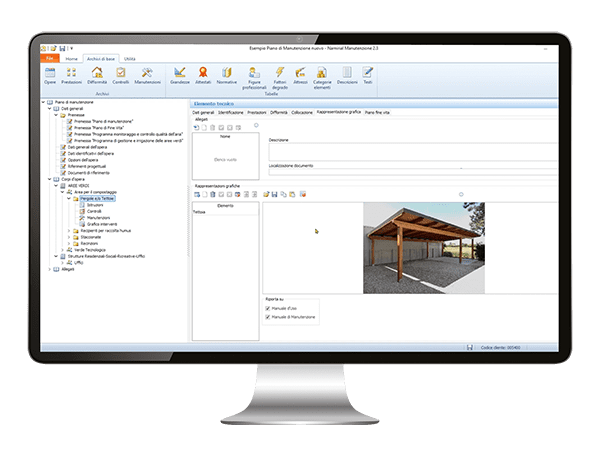Image resolution: width=600 pixels, height=450 pixels.
Task: Switch to the Home ribbon tab
Action: point(72,59)
